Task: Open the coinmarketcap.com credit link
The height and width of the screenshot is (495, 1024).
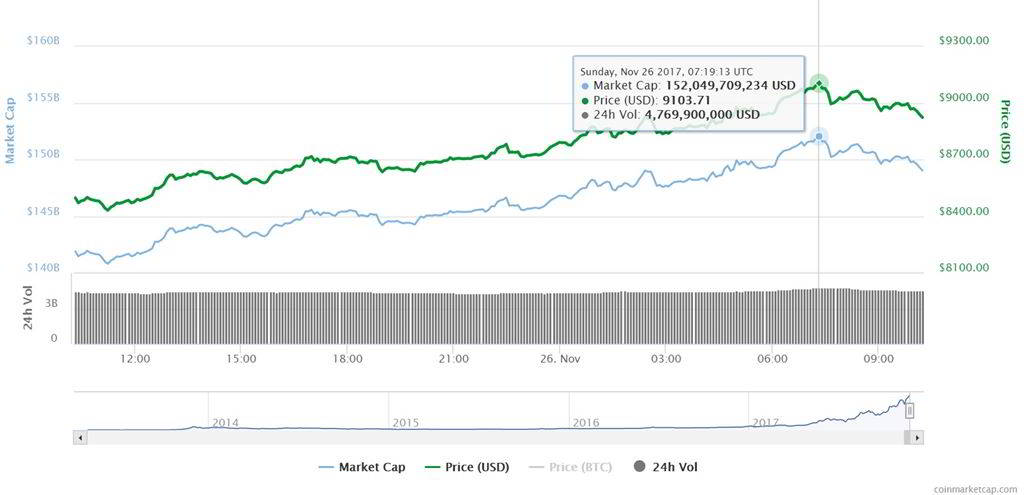Action: coord(975,488)
